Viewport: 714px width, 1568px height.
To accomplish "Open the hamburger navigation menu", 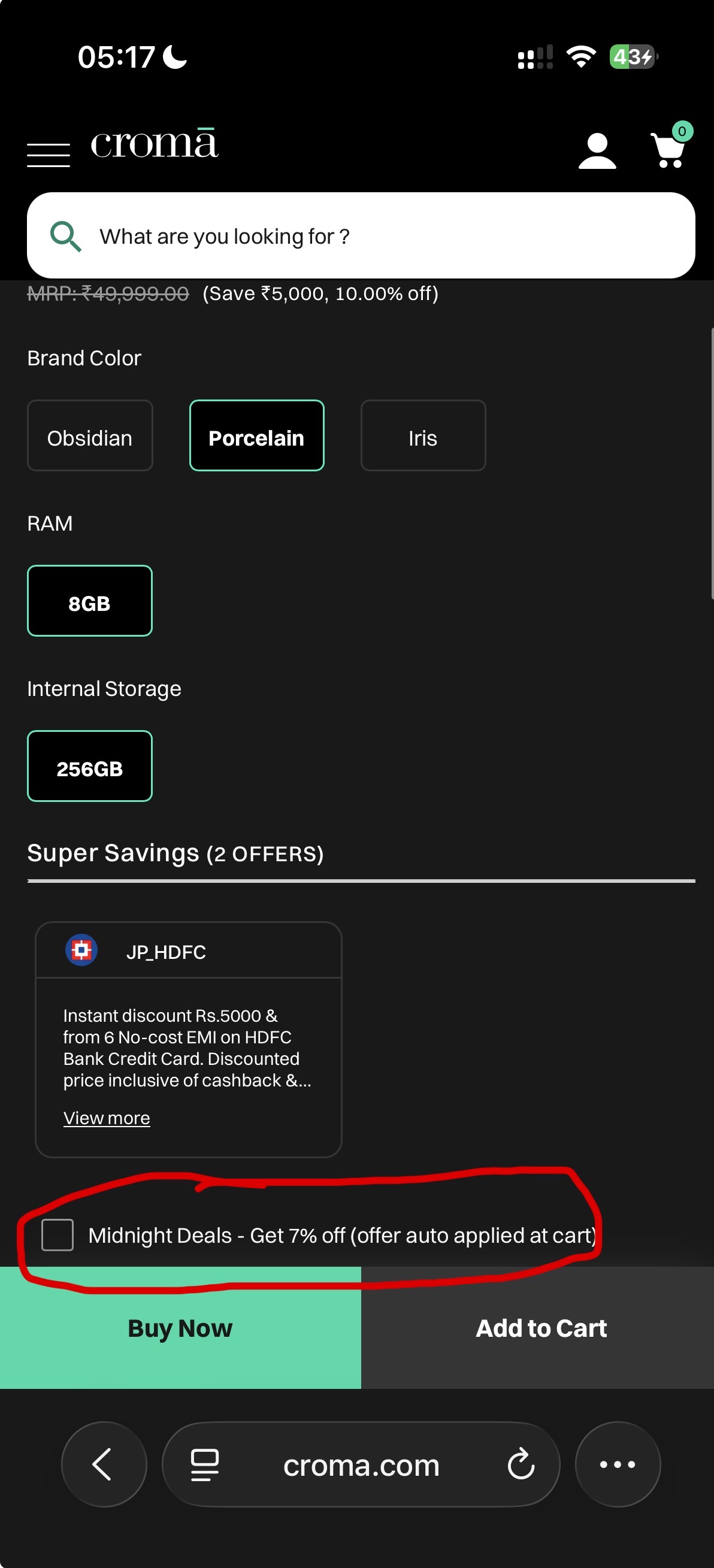I will [49, 155].
